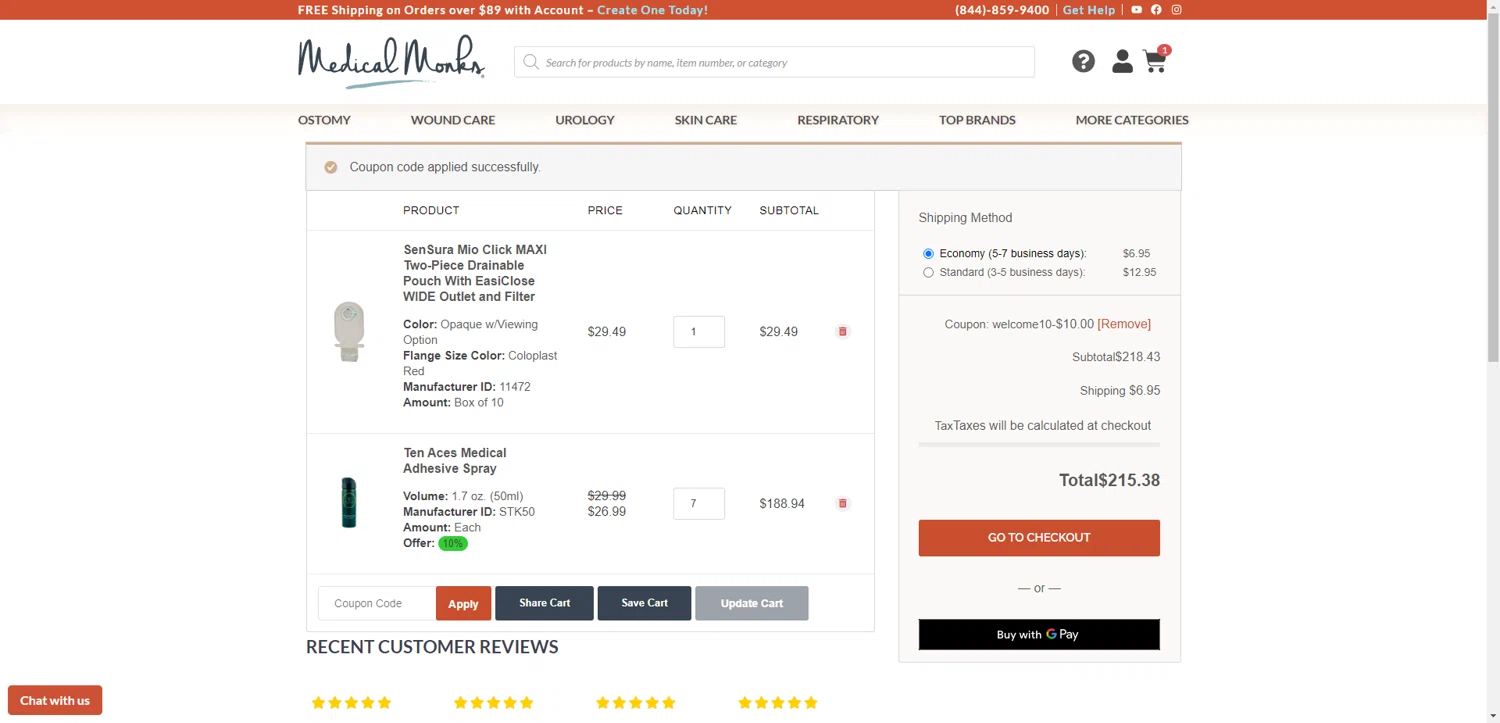Screen dimensions: 1500x723
Task: Edit SenSura pouch quantity field
Action: tap(699, 331)
